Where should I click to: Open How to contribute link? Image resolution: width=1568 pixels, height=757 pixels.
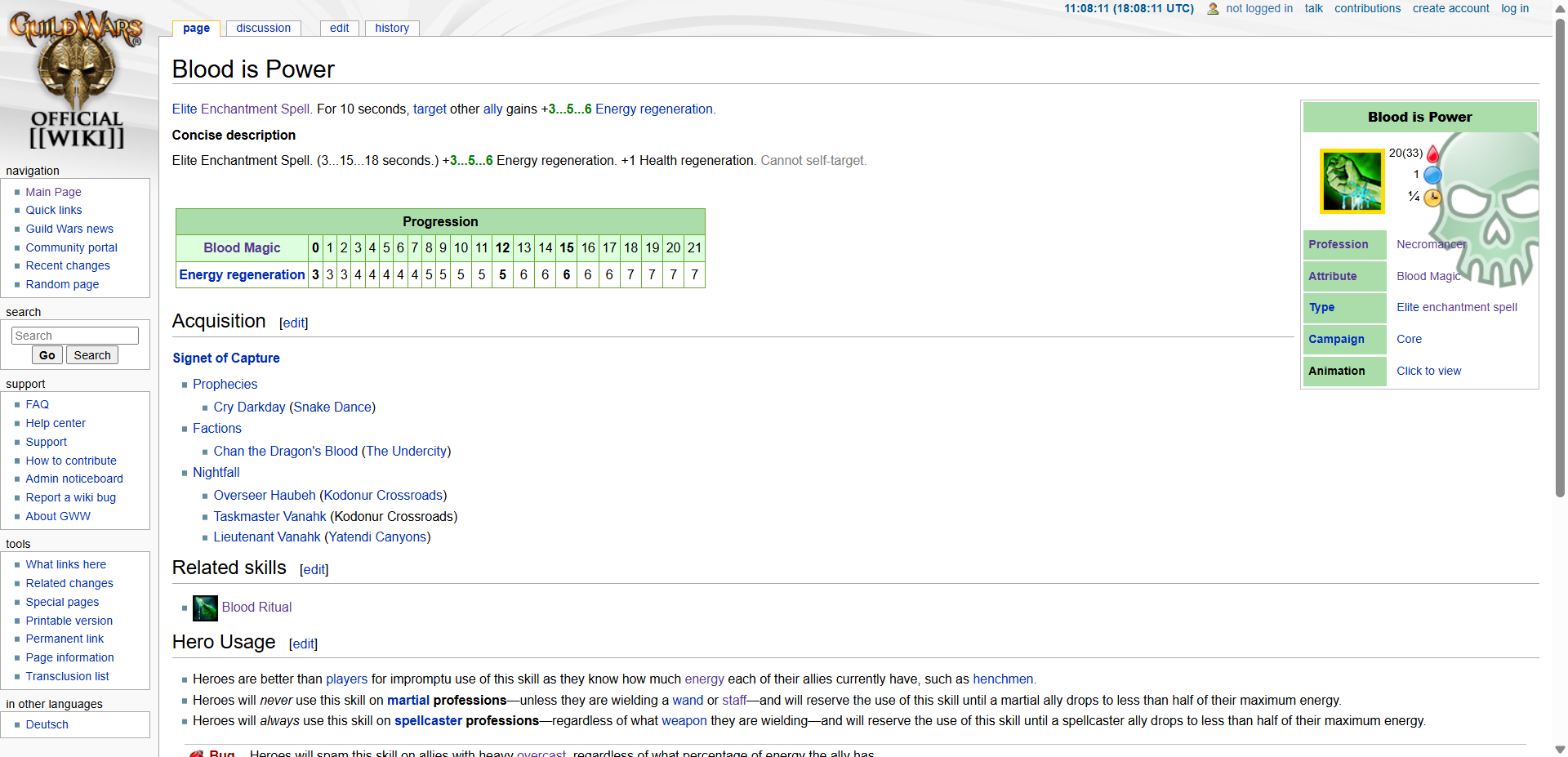(x=71, y=461)
